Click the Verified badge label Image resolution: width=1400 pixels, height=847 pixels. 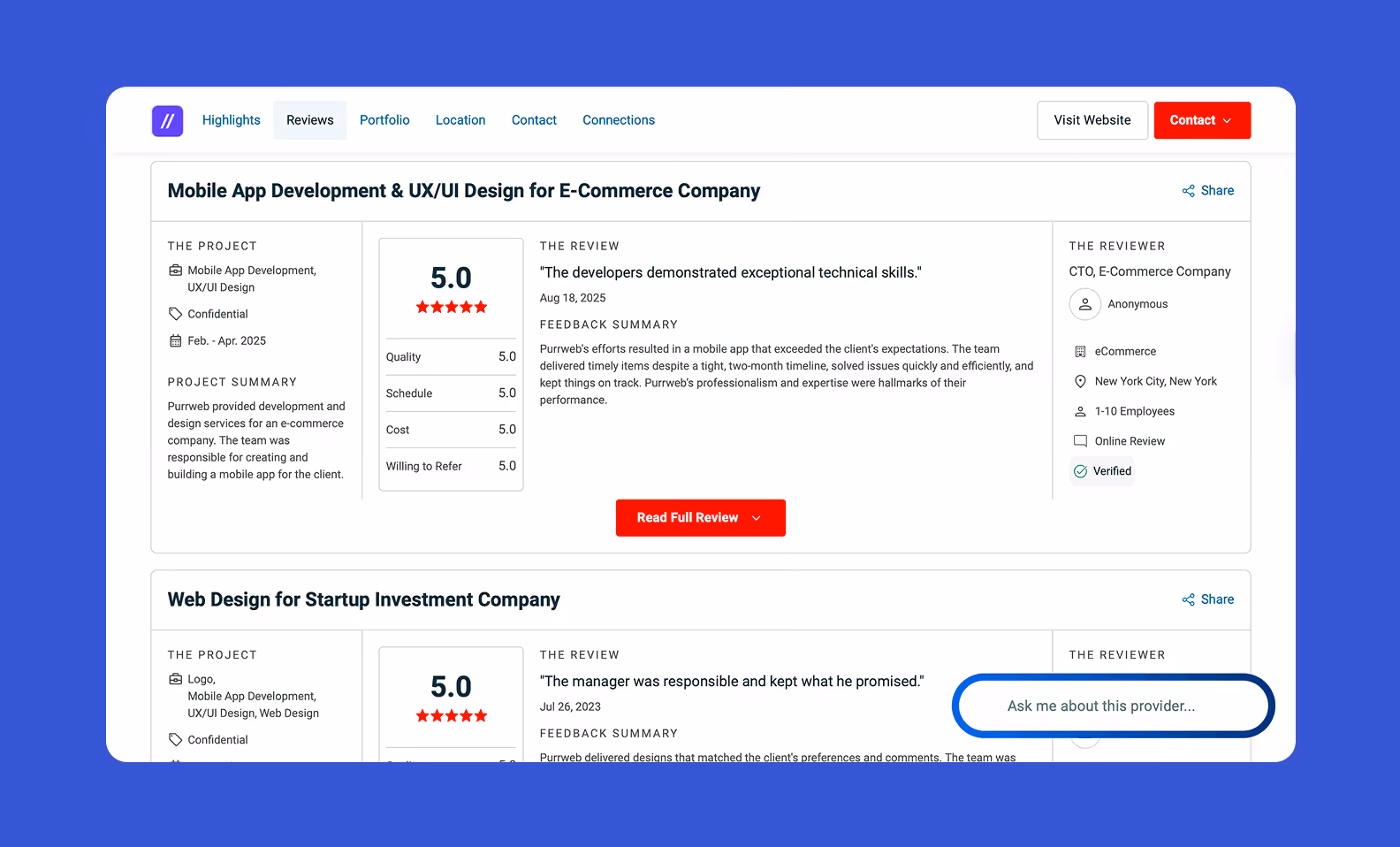point(1112,471)
